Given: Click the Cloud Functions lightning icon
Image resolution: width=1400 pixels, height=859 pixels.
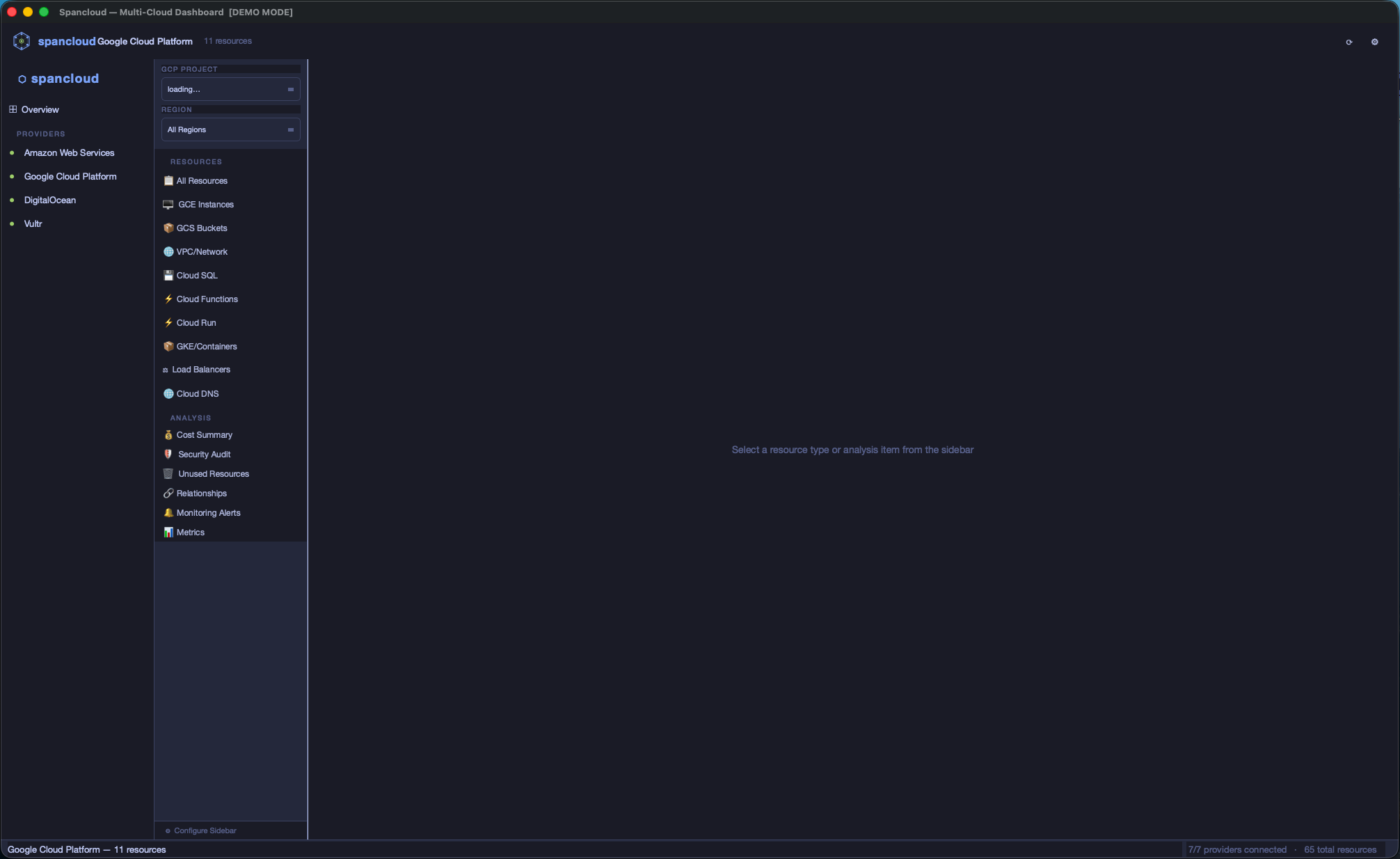Looking at the screenshot, I should pyautogui.click(x=168, y=299).
